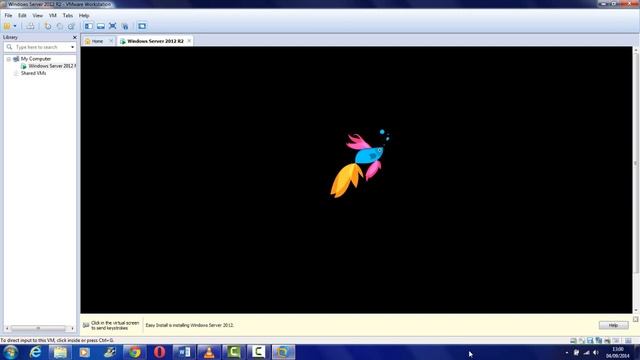Image resolution: width=640 pixels, height=360 pixels.
Task: Click the revert to snapshot icon
Action: 60,26
